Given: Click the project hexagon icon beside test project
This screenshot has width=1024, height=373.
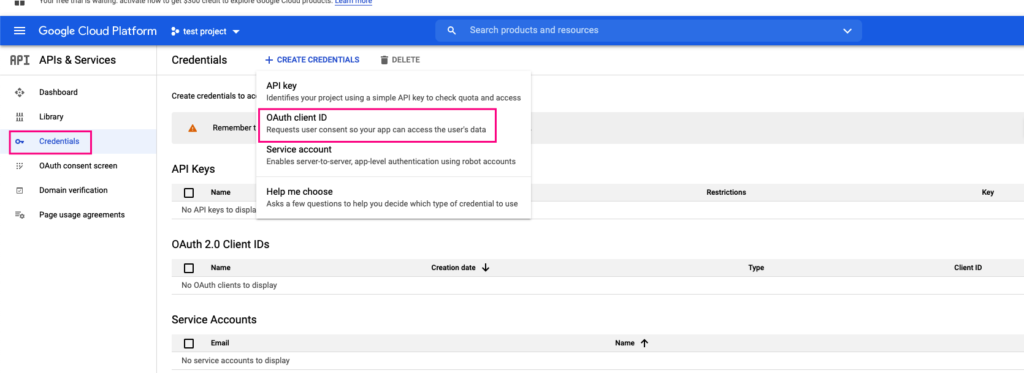Looking at the screenshot, I should 175,31.
